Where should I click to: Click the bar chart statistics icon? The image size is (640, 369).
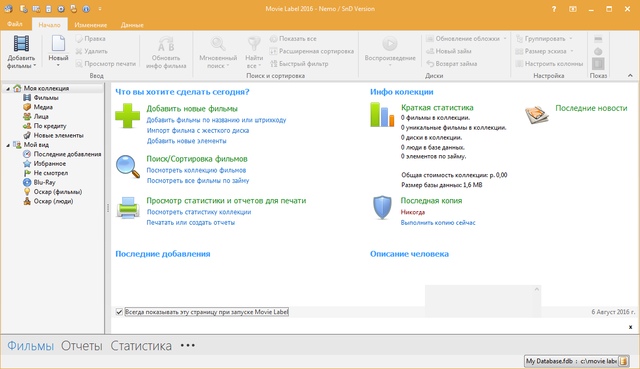pos(382,115)
